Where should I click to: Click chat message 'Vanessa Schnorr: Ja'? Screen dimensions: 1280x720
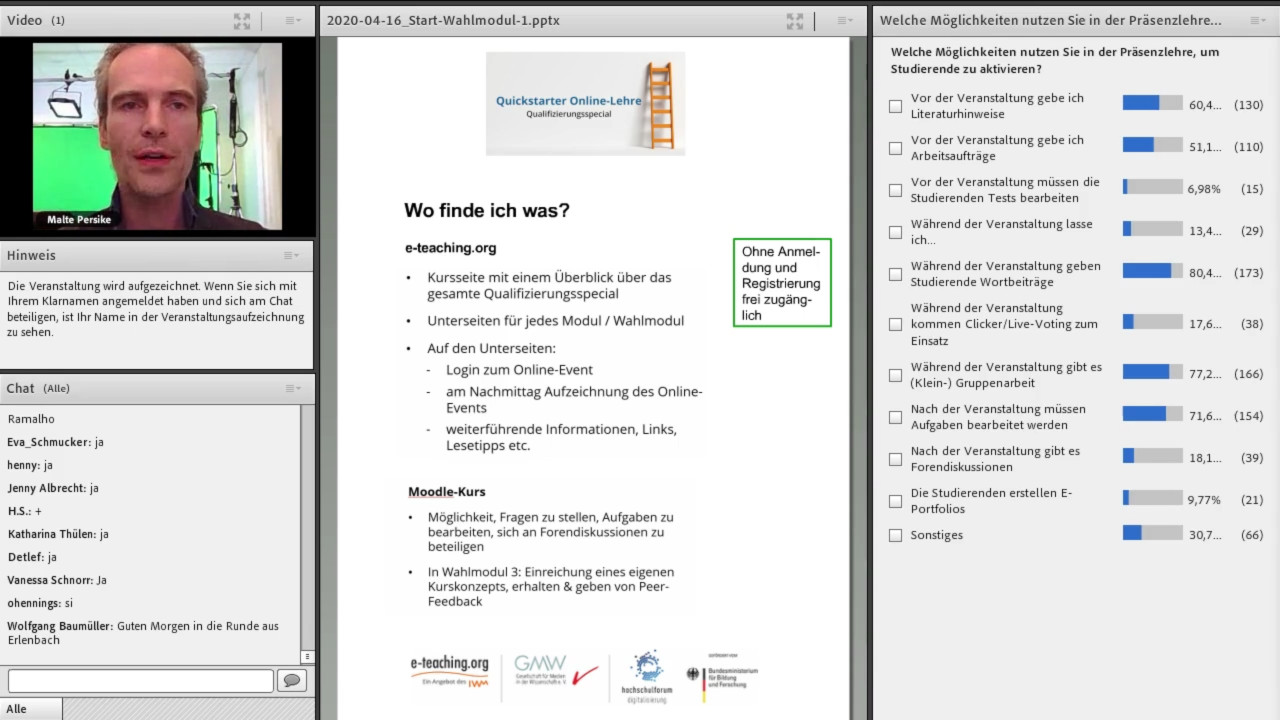point(57,580)
